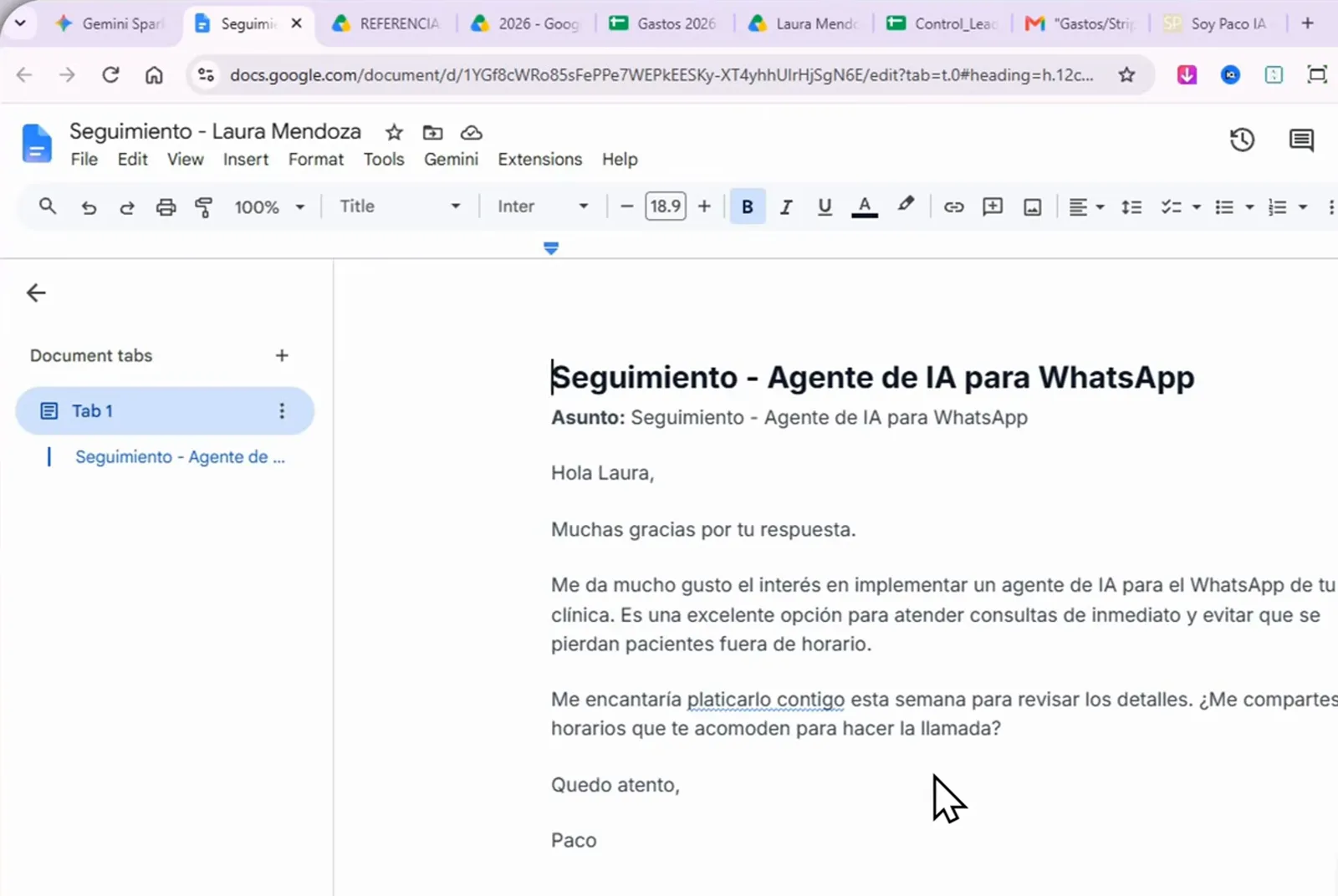Open version history clock icon

pos(1242,140)
